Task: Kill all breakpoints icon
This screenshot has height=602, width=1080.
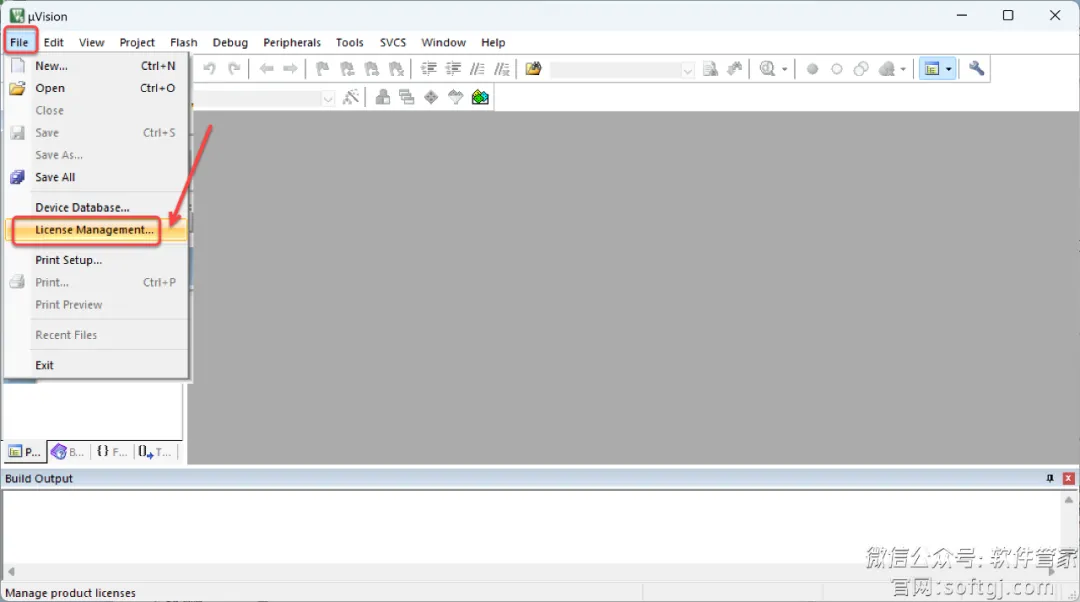Action: click(x=887, y=69)
